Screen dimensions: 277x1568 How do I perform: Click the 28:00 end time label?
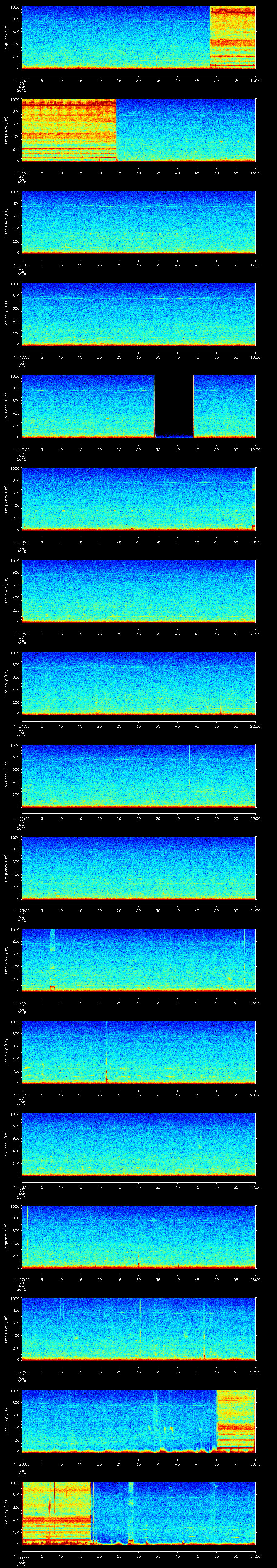click(x=255, y=1279)
